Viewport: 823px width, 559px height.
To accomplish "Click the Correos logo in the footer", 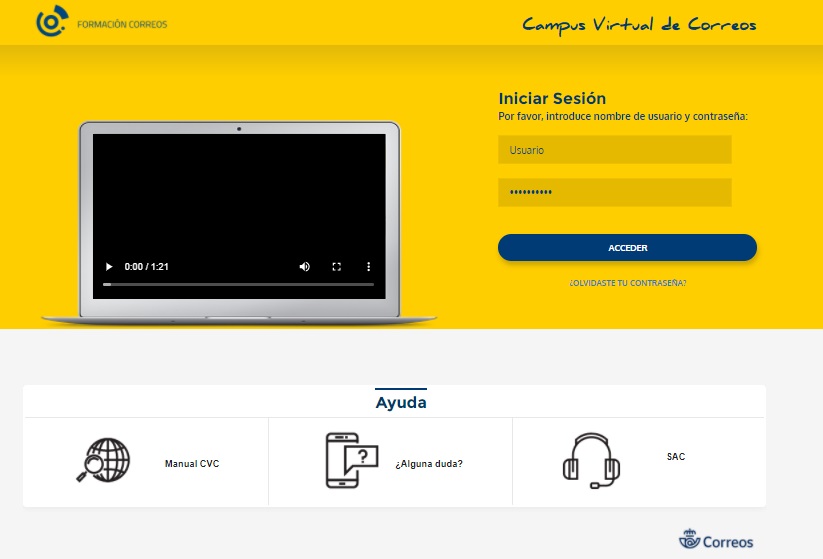I will [716, 541].
